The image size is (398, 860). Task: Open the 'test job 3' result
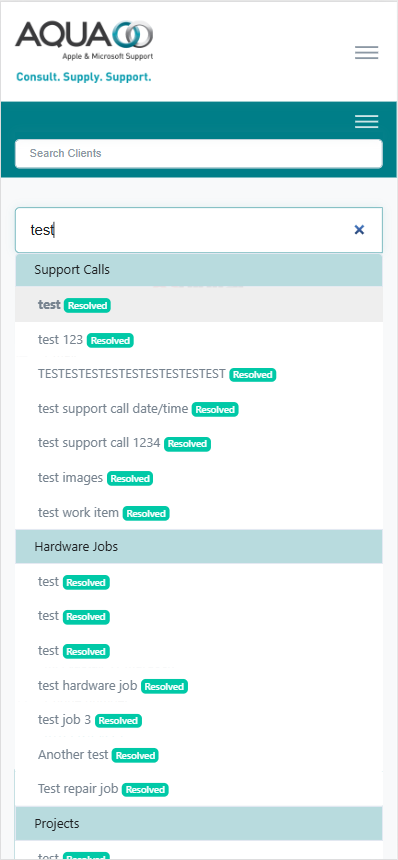[x=198, y=720]
